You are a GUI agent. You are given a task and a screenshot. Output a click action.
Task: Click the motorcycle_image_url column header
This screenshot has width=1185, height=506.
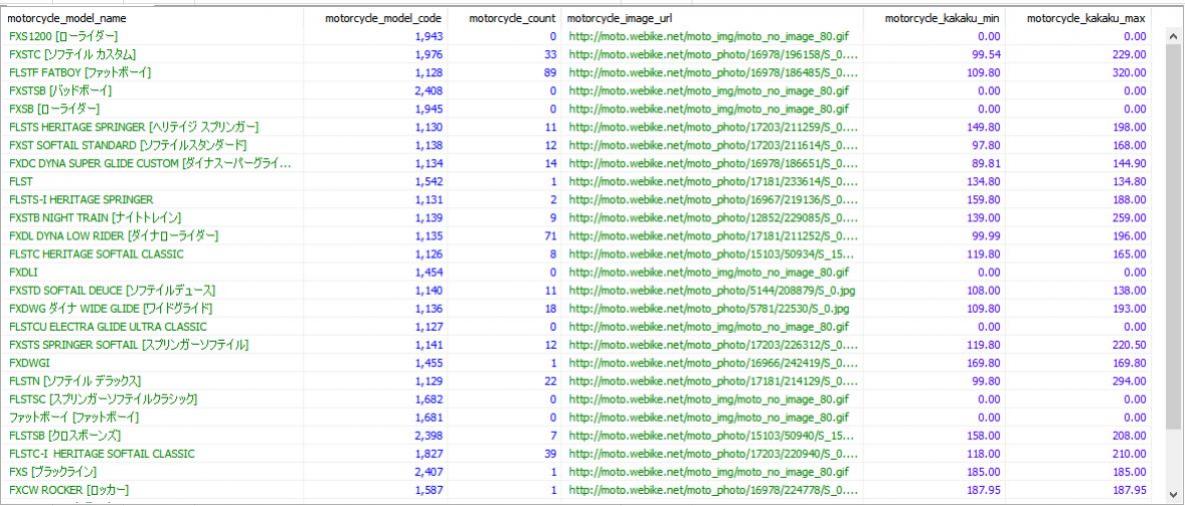pyautogui.click(x=713, y=17)
